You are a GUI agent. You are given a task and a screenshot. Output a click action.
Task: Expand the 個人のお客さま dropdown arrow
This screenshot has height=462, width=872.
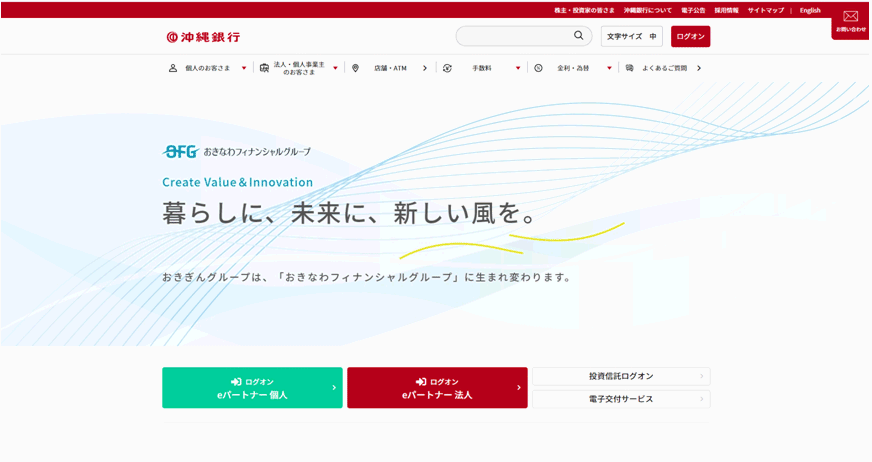click(x=244, y=68)
